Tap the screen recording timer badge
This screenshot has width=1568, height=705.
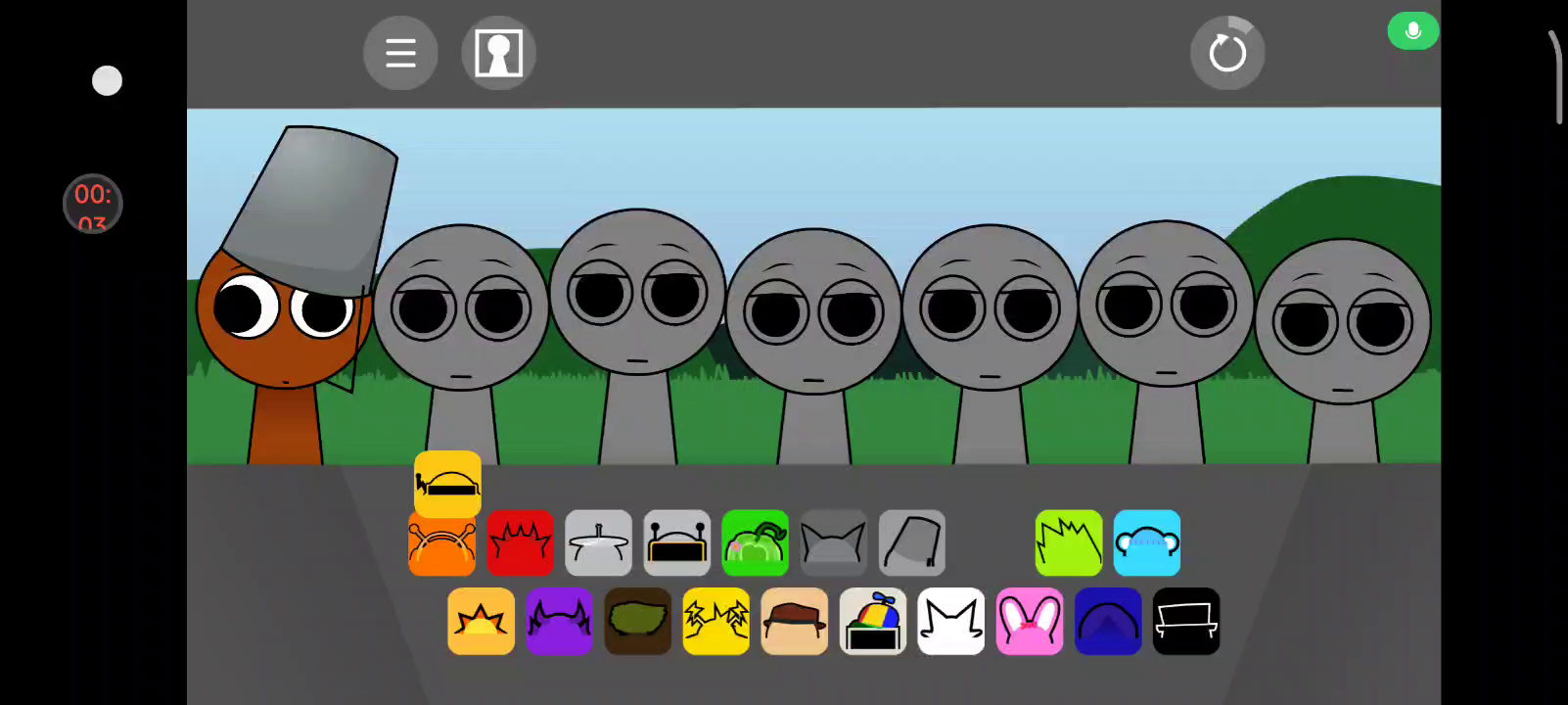click(93, 204)
